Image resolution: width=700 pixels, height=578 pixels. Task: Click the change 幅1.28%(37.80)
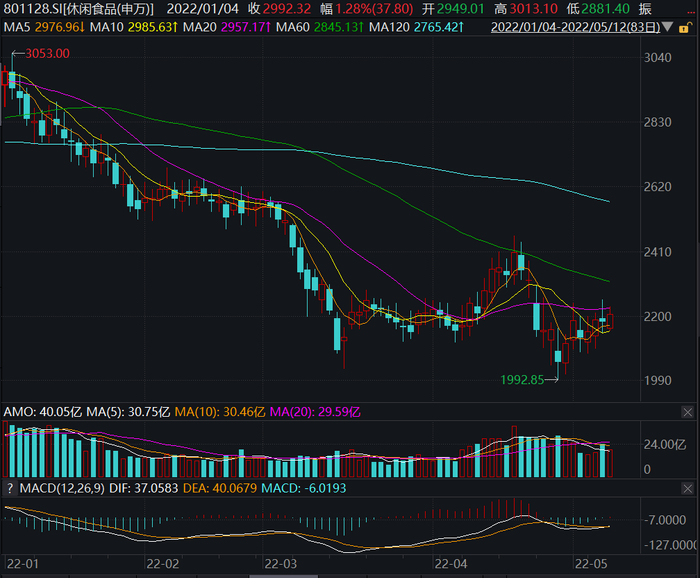pos(367,9)
